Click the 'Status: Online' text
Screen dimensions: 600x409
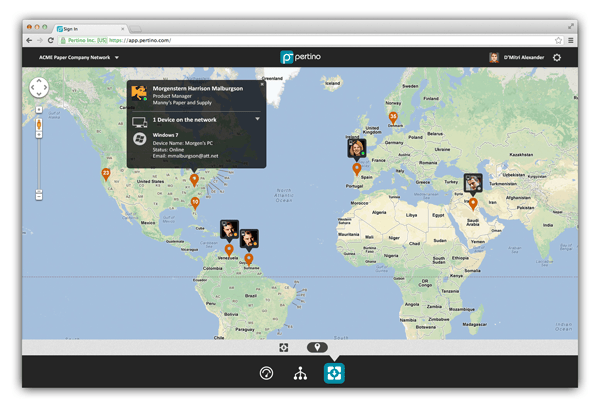point(168,150)
